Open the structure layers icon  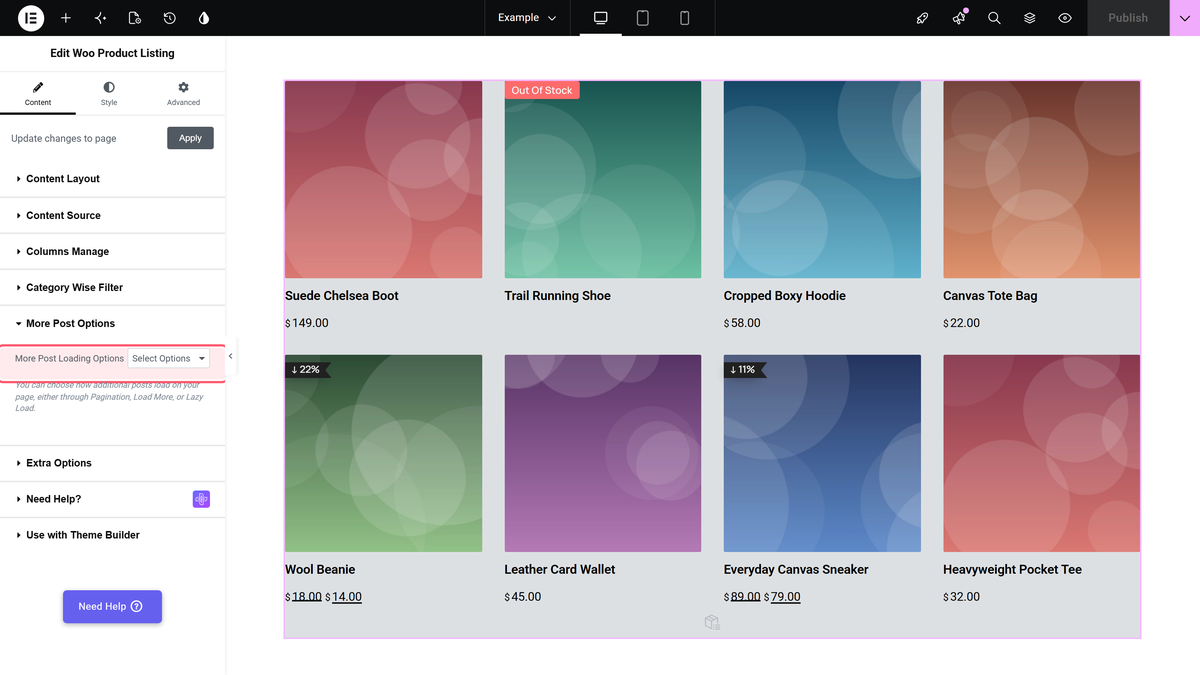1030,18
